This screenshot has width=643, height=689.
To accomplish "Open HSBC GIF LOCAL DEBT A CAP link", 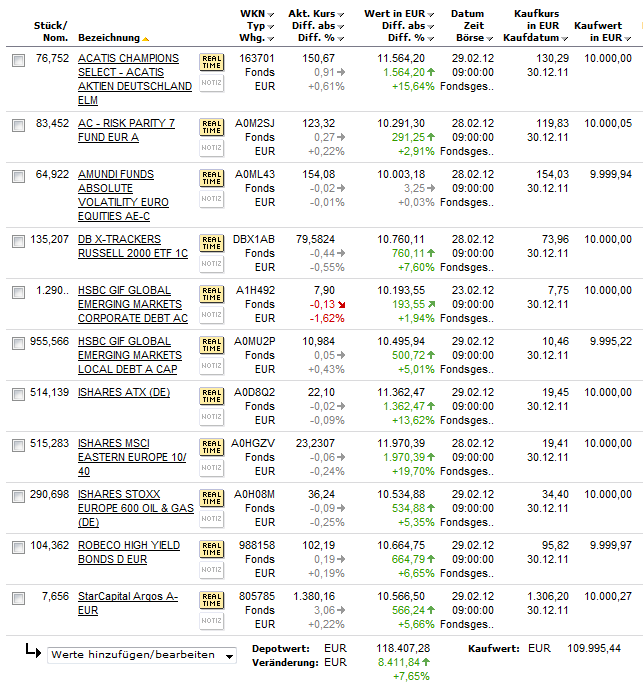I will (x=130, y=355).
